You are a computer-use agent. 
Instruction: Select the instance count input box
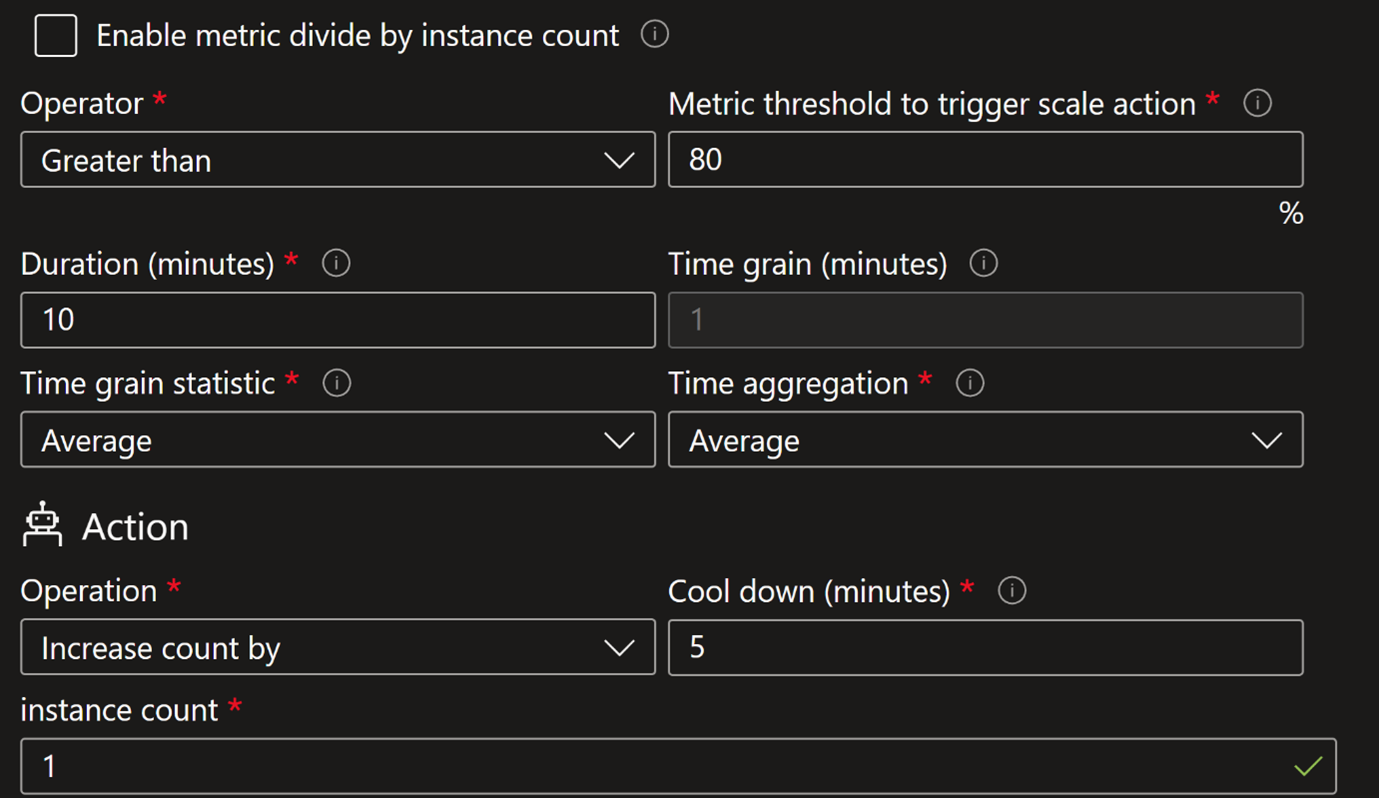[x=650, y=766]
